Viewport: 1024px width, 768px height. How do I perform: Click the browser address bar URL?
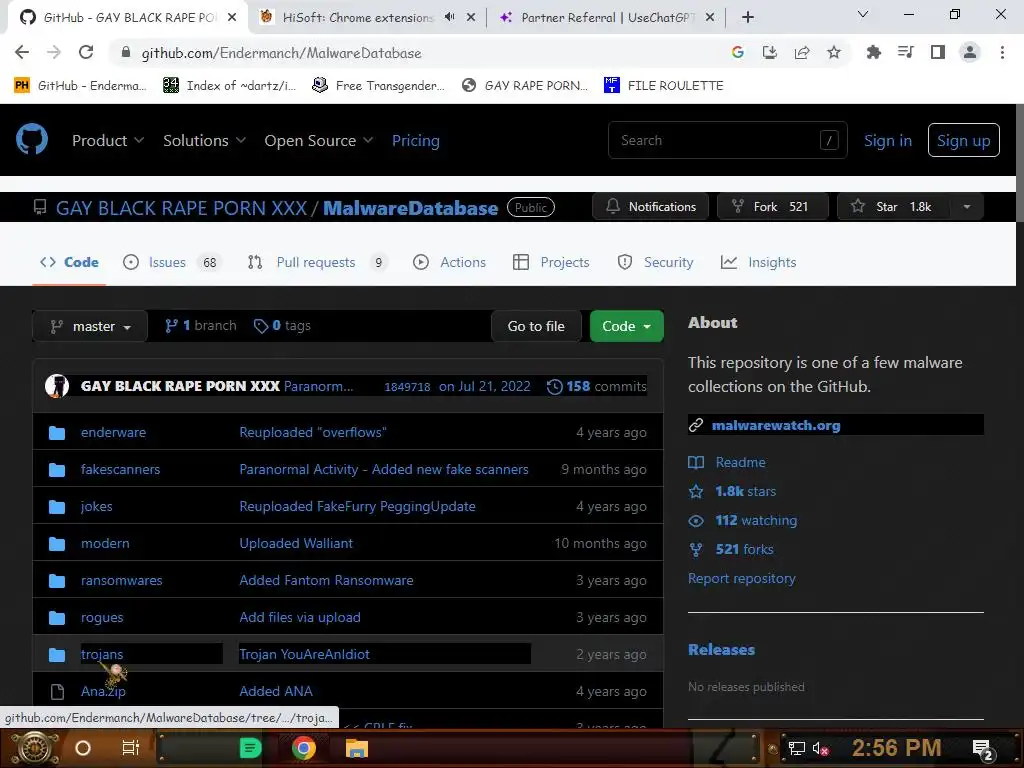pos(281,53)
